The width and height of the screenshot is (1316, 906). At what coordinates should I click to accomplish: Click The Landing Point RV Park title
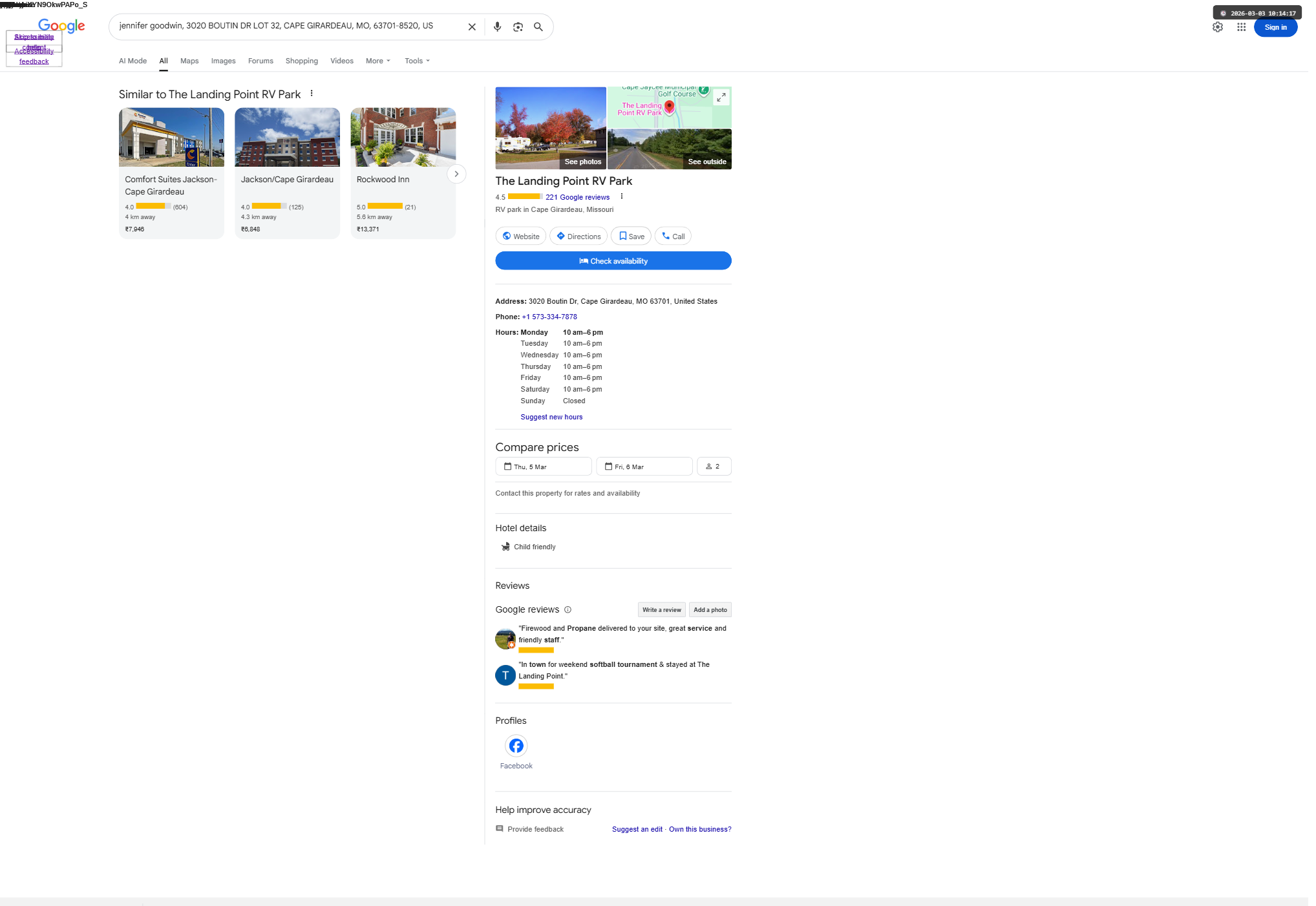click(x=564, y=181)
